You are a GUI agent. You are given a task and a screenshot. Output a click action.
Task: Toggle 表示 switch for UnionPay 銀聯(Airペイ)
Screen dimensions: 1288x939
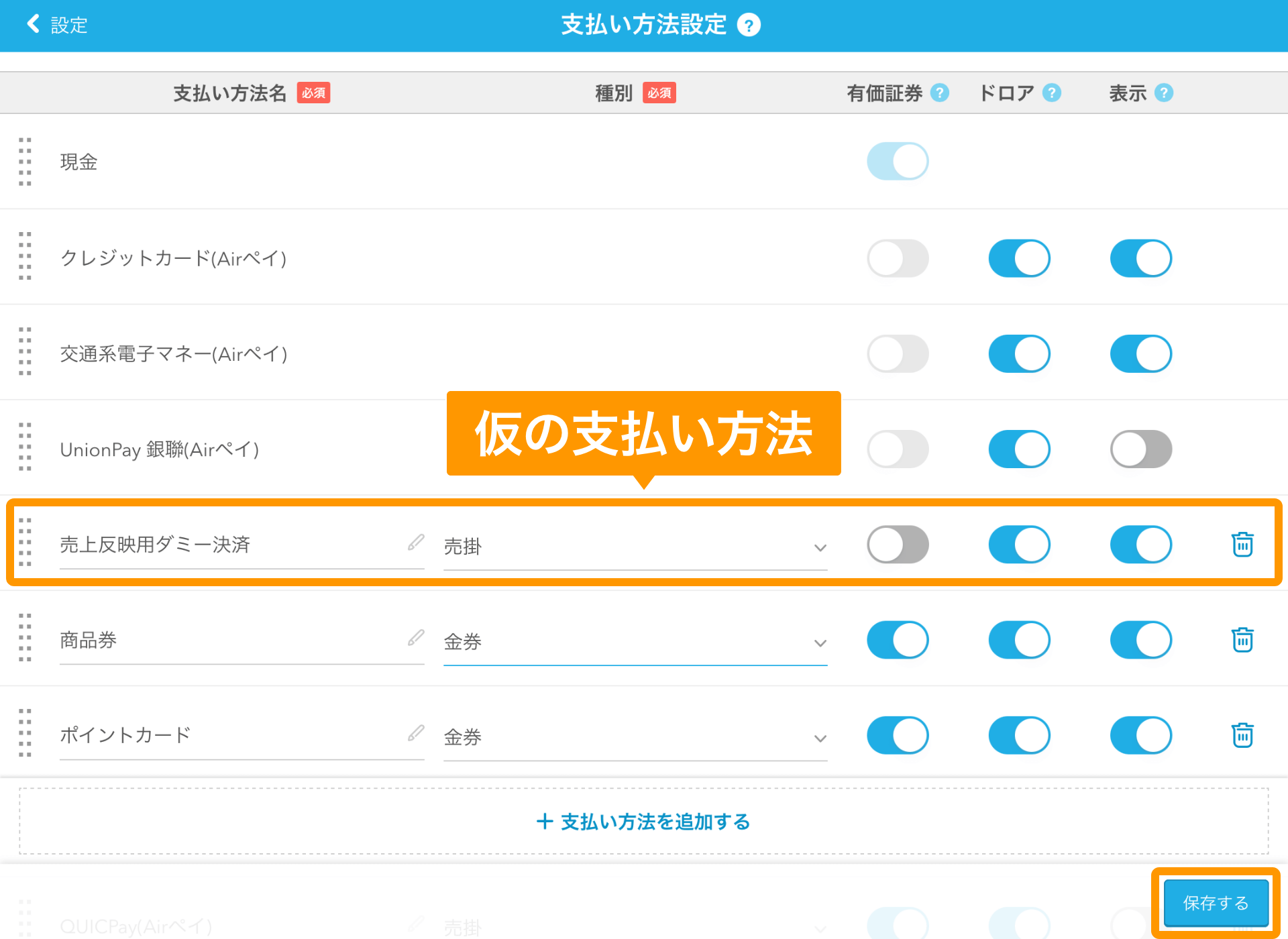pyautogui.click(x=1140, y=449)
